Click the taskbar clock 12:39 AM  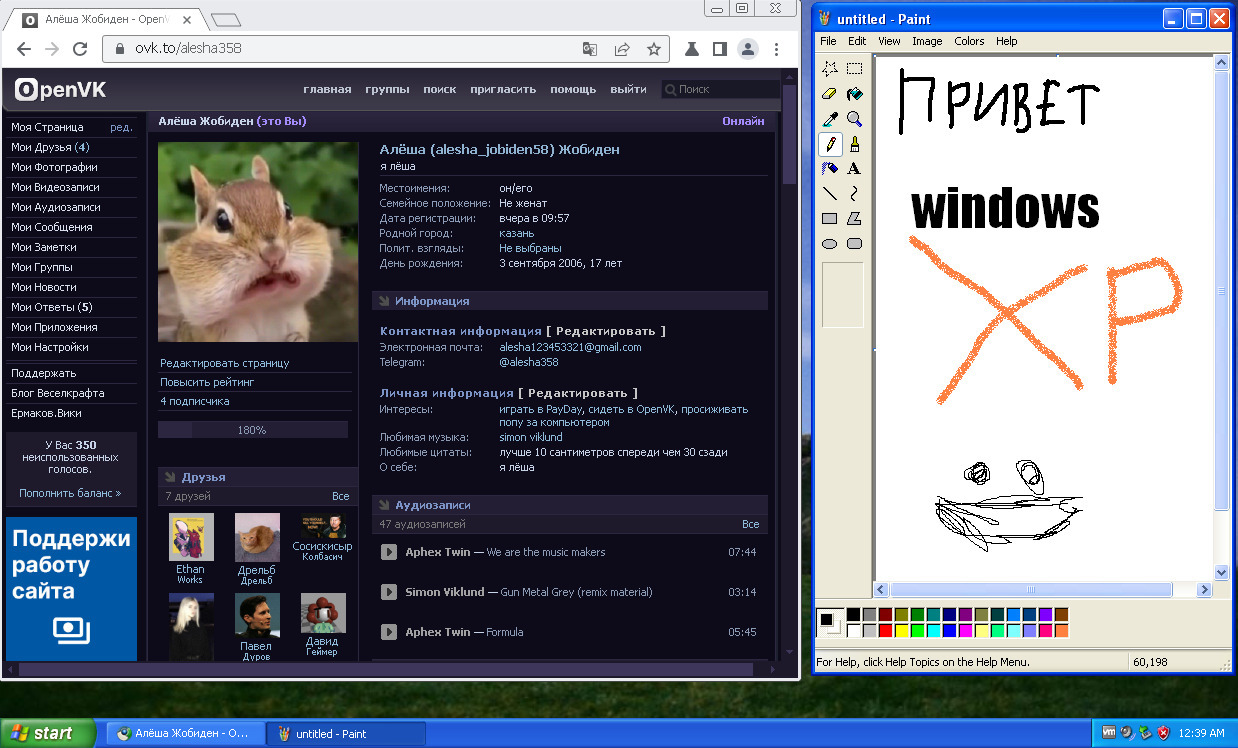pyautogui.click(x=1201, y=733)
